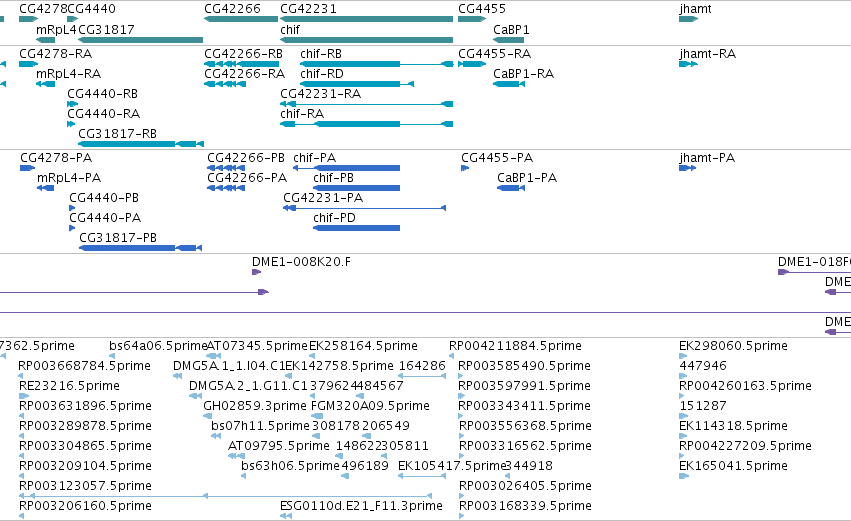Screen dimensions: 851x521
Task: Click the mRpL4 gene glyph
Action: click(x=46, y=40)
